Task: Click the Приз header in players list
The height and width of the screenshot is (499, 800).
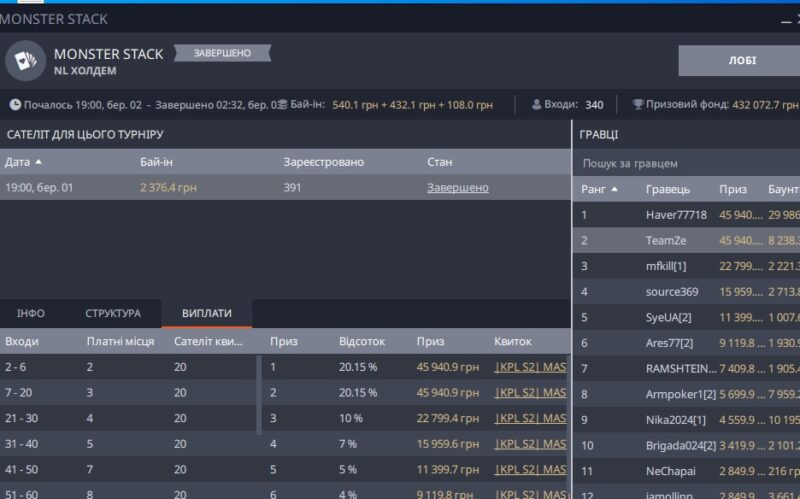Action: click(x=733, y=189)
